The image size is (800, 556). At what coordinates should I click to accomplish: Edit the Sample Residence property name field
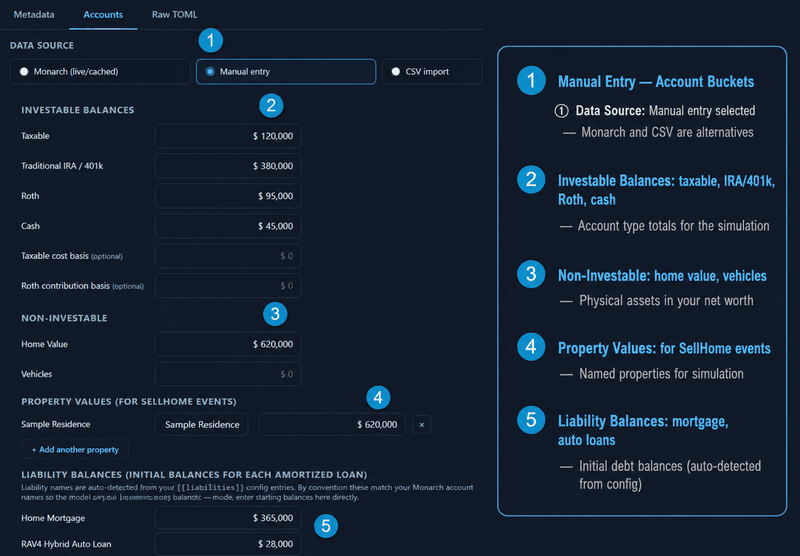[202, 424]
